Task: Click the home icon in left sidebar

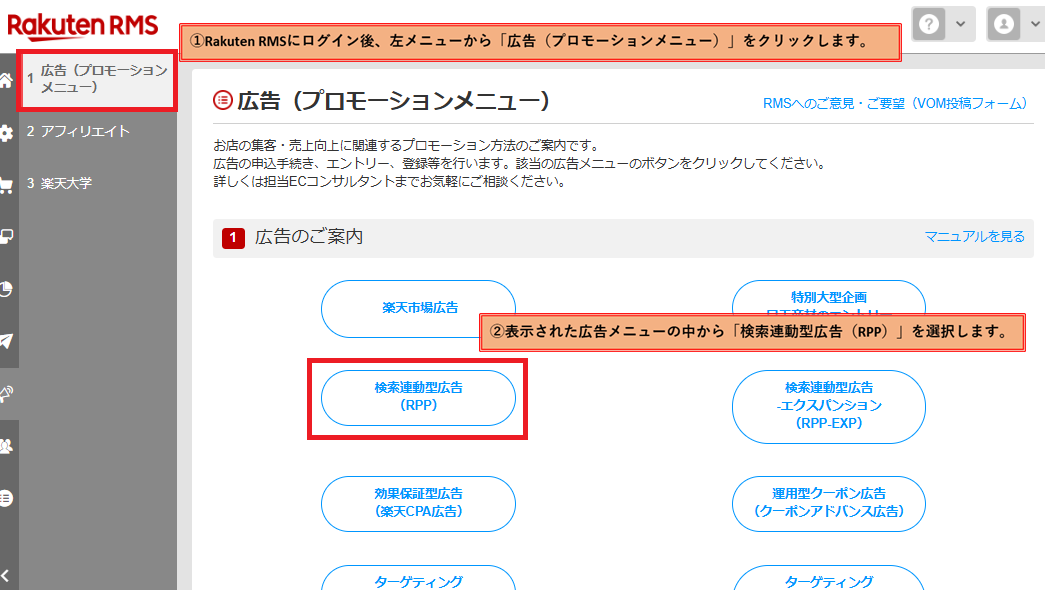Action: (6, 81)
